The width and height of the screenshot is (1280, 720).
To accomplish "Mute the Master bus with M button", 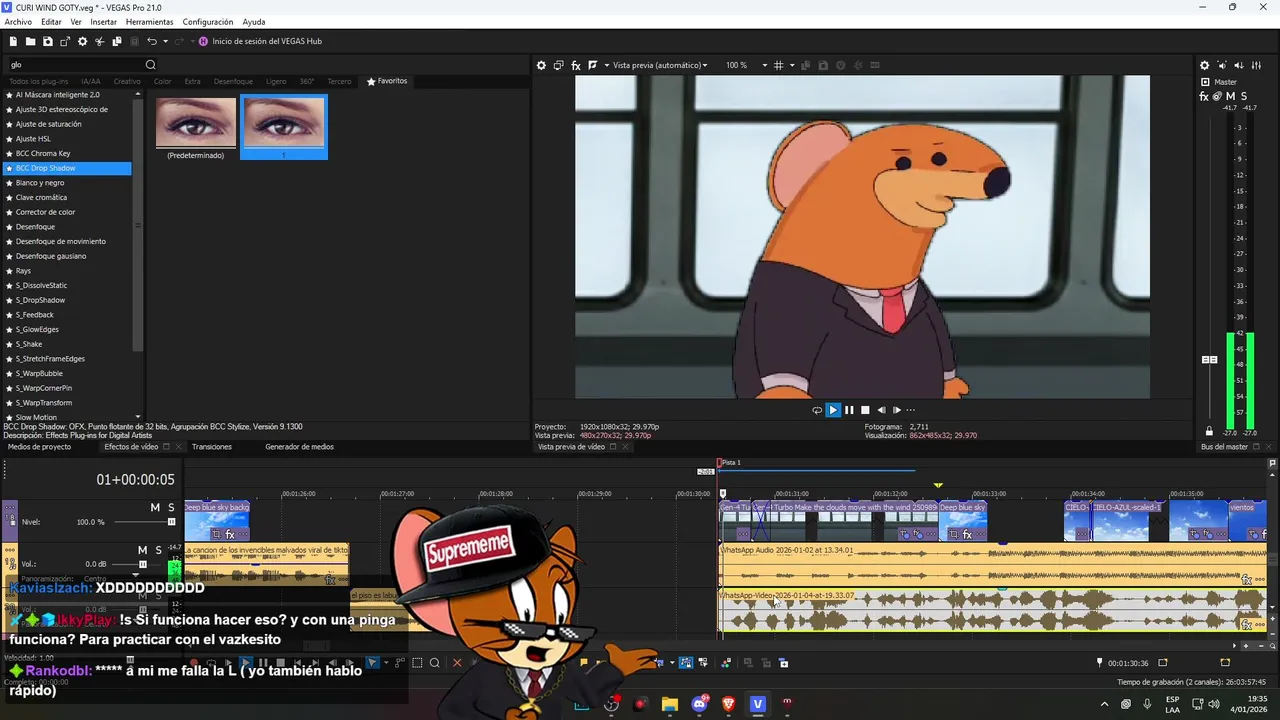I will click(x=1231, y=97).
